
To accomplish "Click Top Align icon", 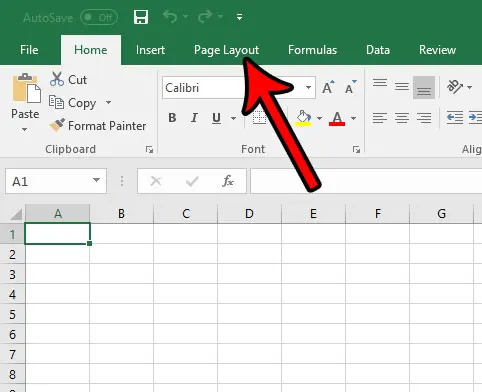I will coord(380,83).
